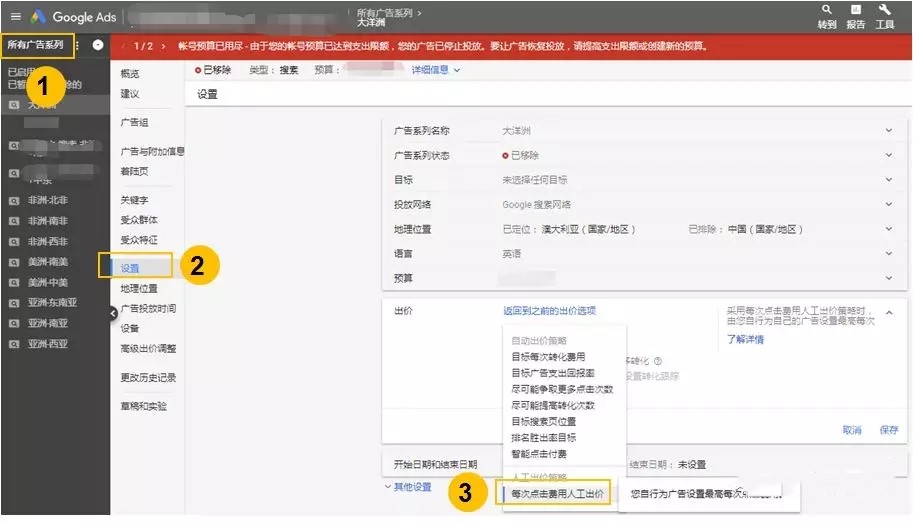
Task: Expand the 其他设置 section
Action: pos(408,487)
